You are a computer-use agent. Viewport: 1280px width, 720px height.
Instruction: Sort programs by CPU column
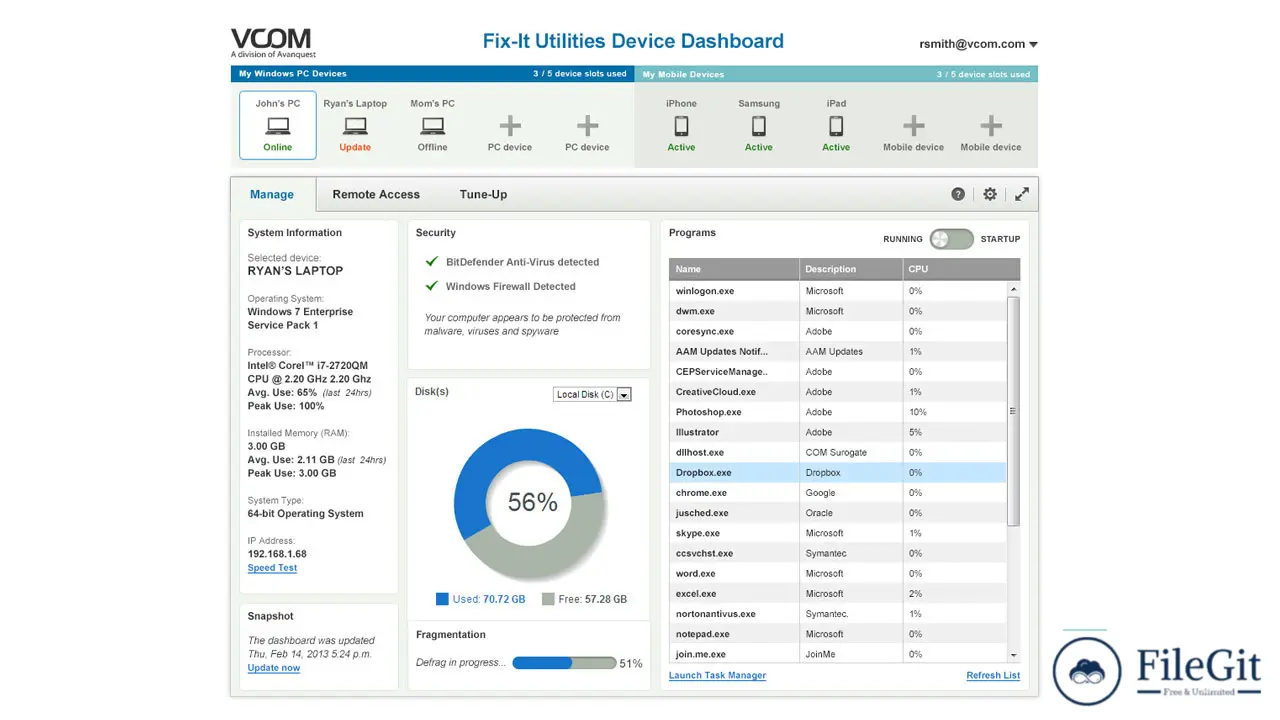point(961,269)
